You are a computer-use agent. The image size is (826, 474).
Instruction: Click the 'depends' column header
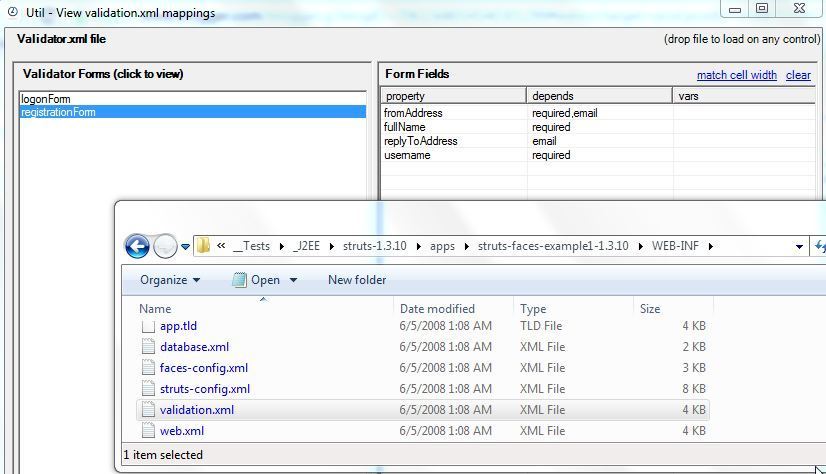(x=553, y=96)
